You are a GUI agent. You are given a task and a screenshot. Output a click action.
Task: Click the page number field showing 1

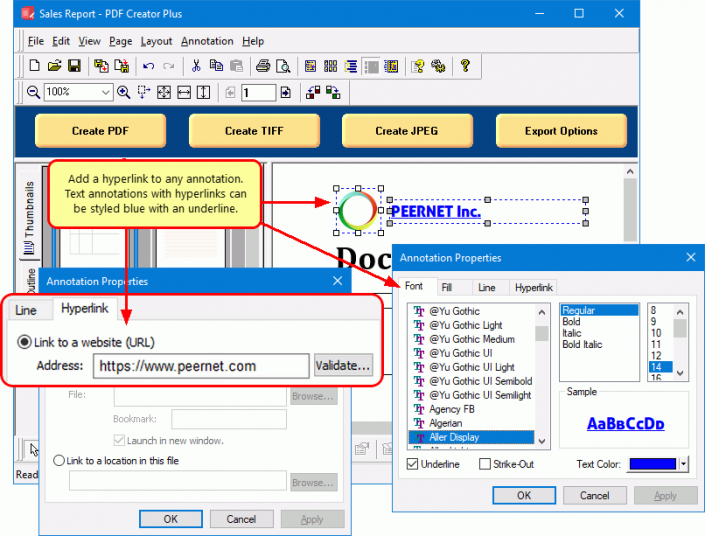(x=258, y=93)
